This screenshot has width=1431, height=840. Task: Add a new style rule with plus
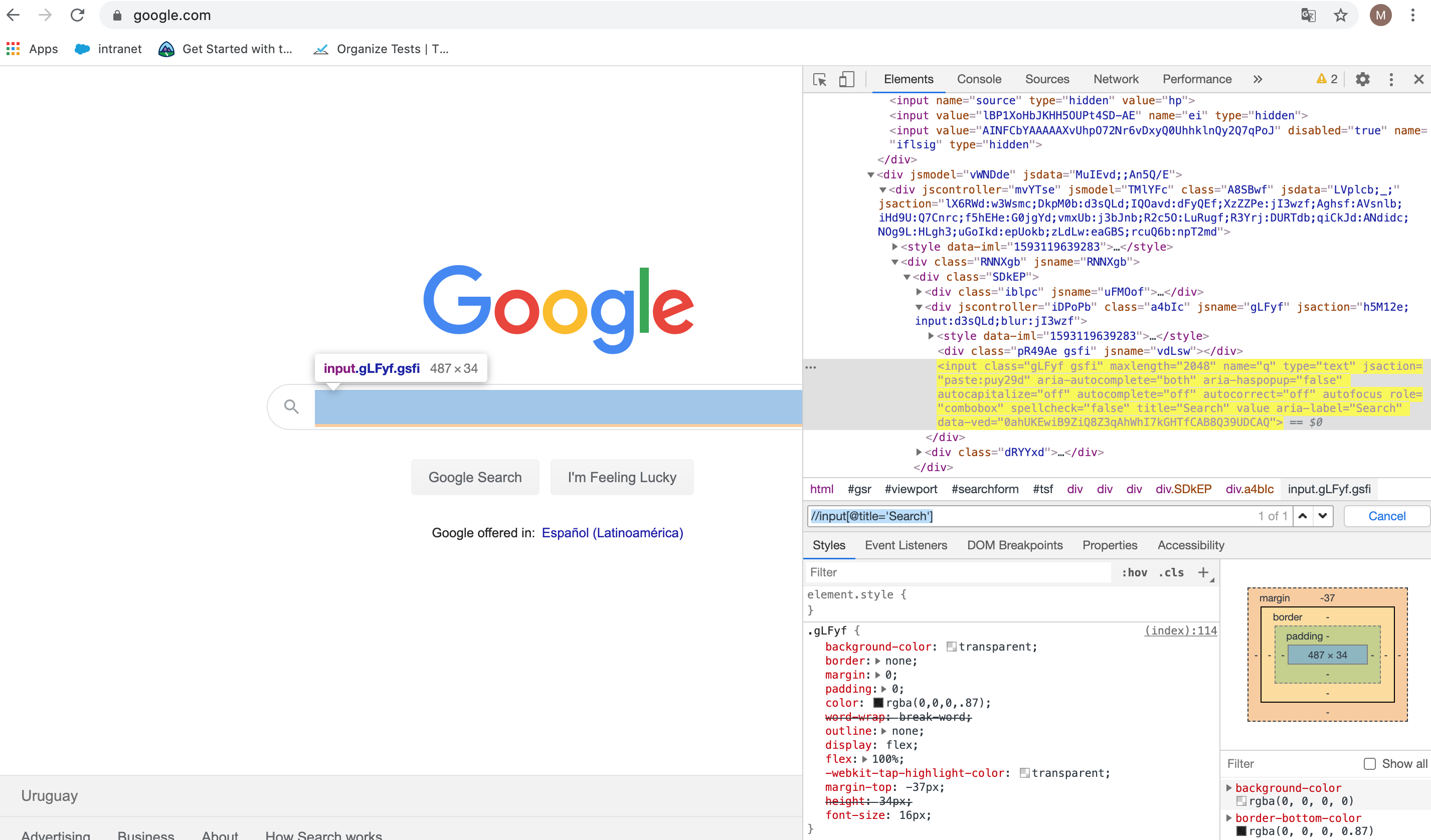(1203, 573)
